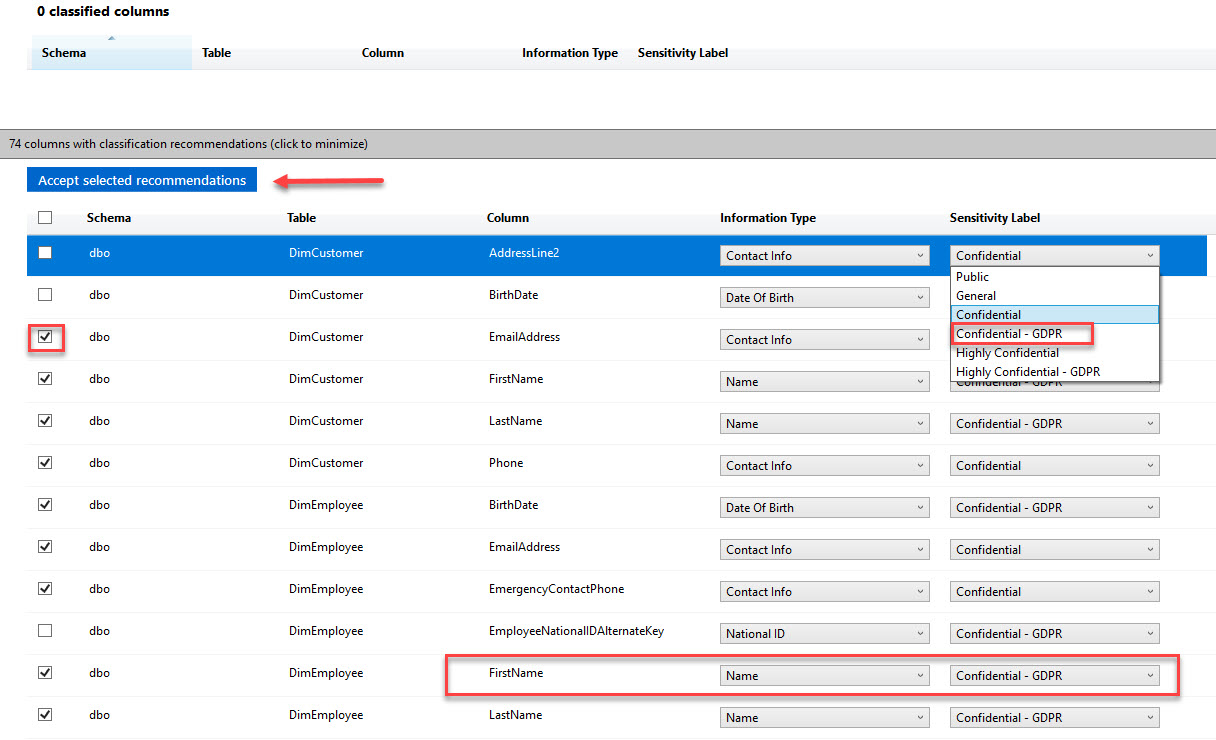Viewport: 1216px width, 740px height.
Task: Uncheck the DimCustomer EmailAddress row checkbox
Action: [x=45, y=337]
